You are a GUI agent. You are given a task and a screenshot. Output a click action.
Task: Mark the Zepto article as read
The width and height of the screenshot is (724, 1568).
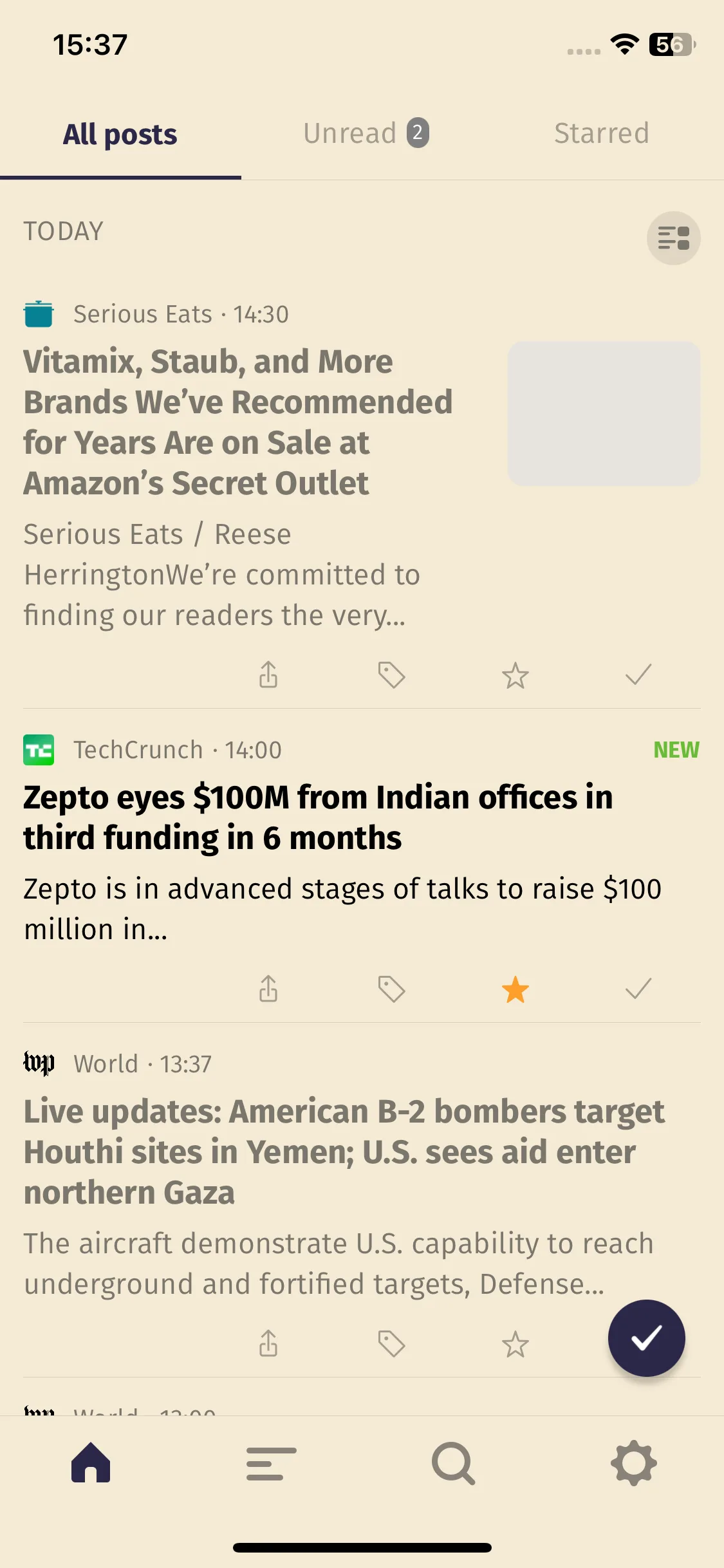coord(638,989)
